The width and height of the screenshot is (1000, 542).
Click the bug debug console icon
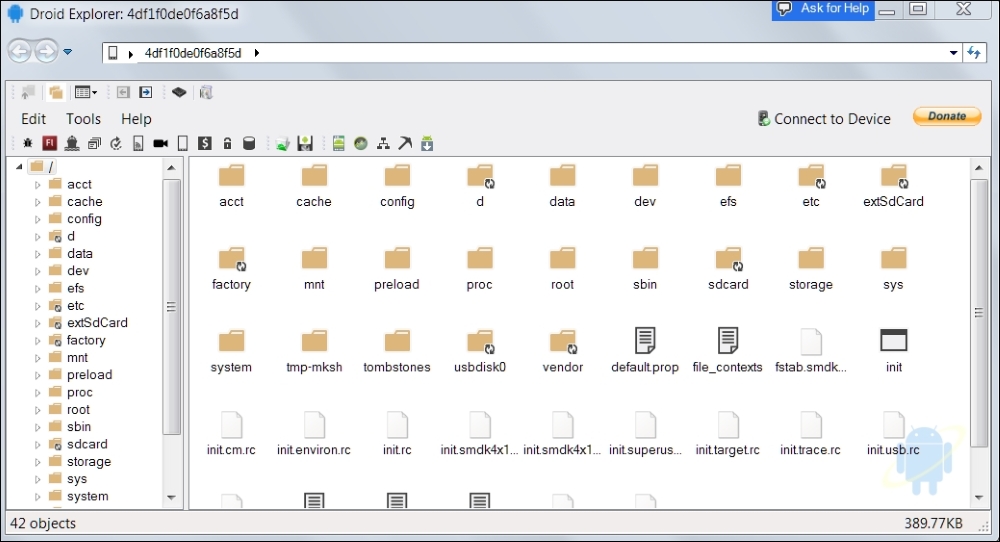[27, 143]
